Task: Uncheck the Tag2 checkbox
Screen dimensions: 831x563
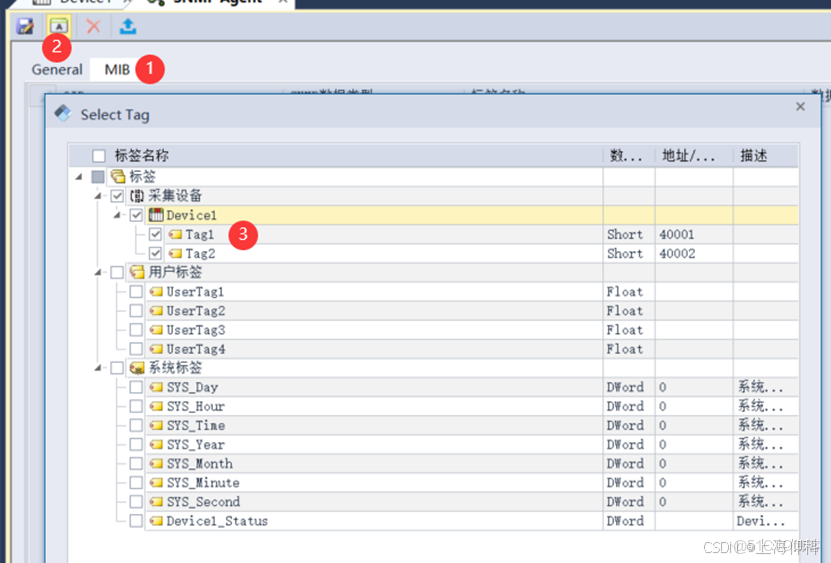Action: tap(155, 253)
